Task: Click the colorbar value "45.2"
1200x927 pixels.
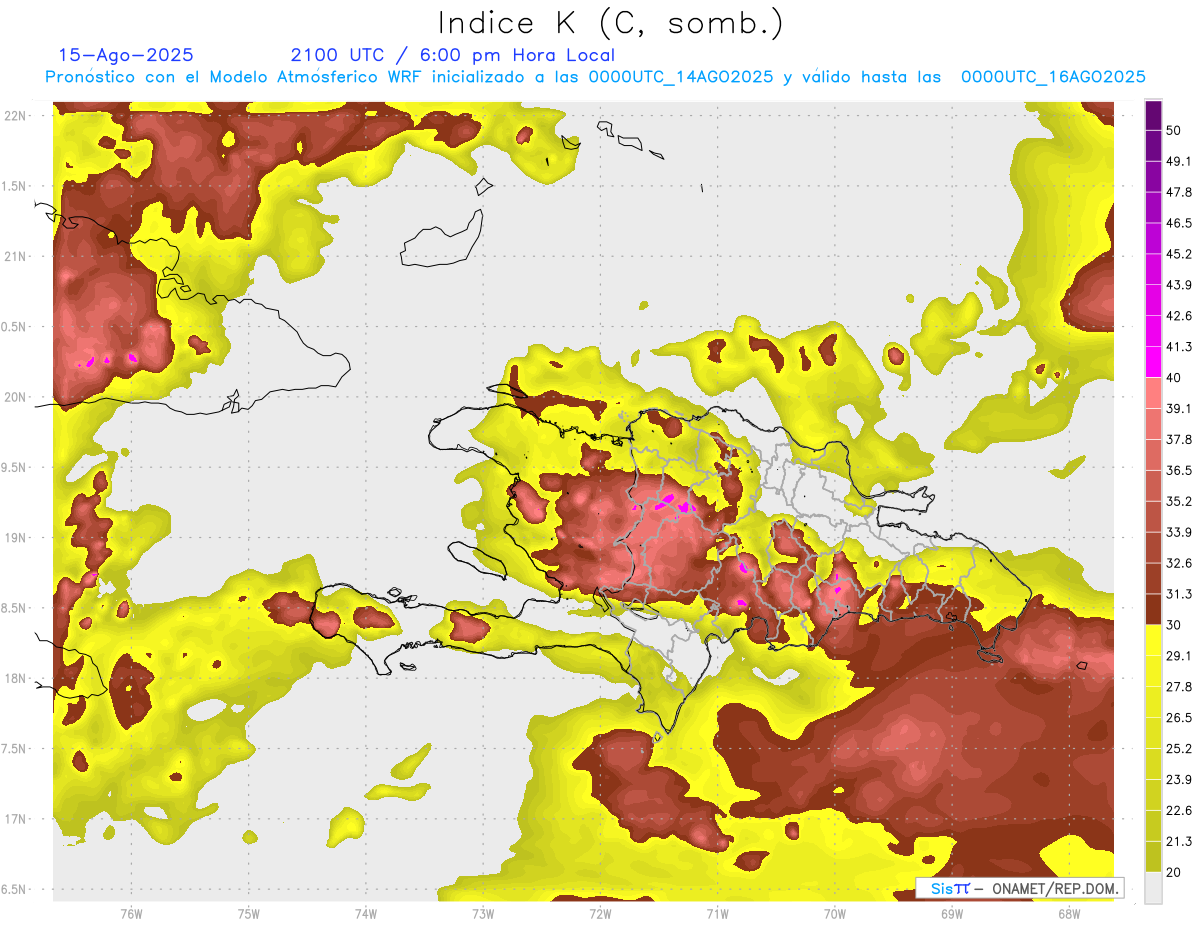Action: point(1178,254)
